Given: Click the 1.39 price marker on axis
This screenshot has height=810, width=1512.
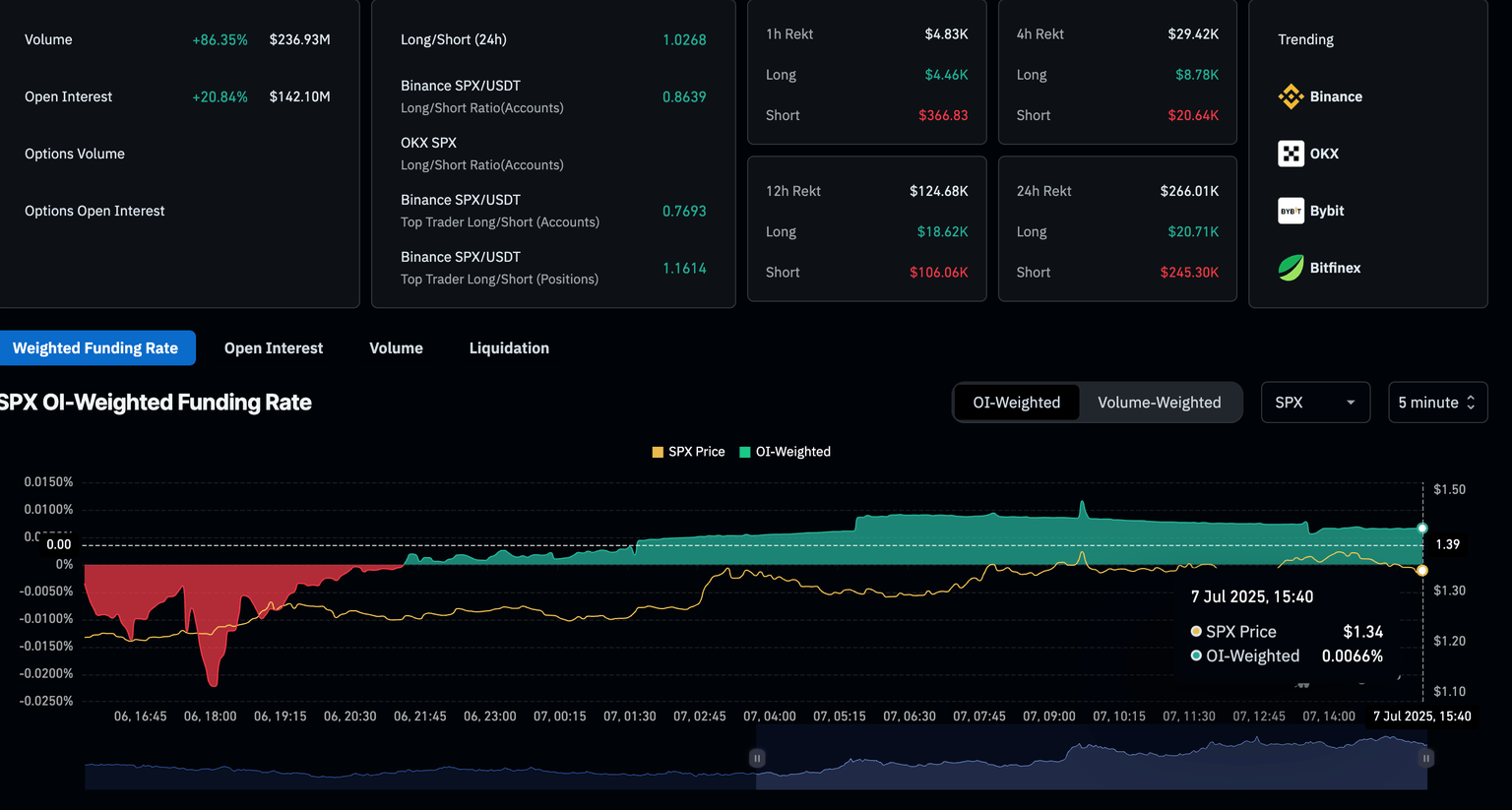Looking at the screenshot, I should coord(1447,544).
